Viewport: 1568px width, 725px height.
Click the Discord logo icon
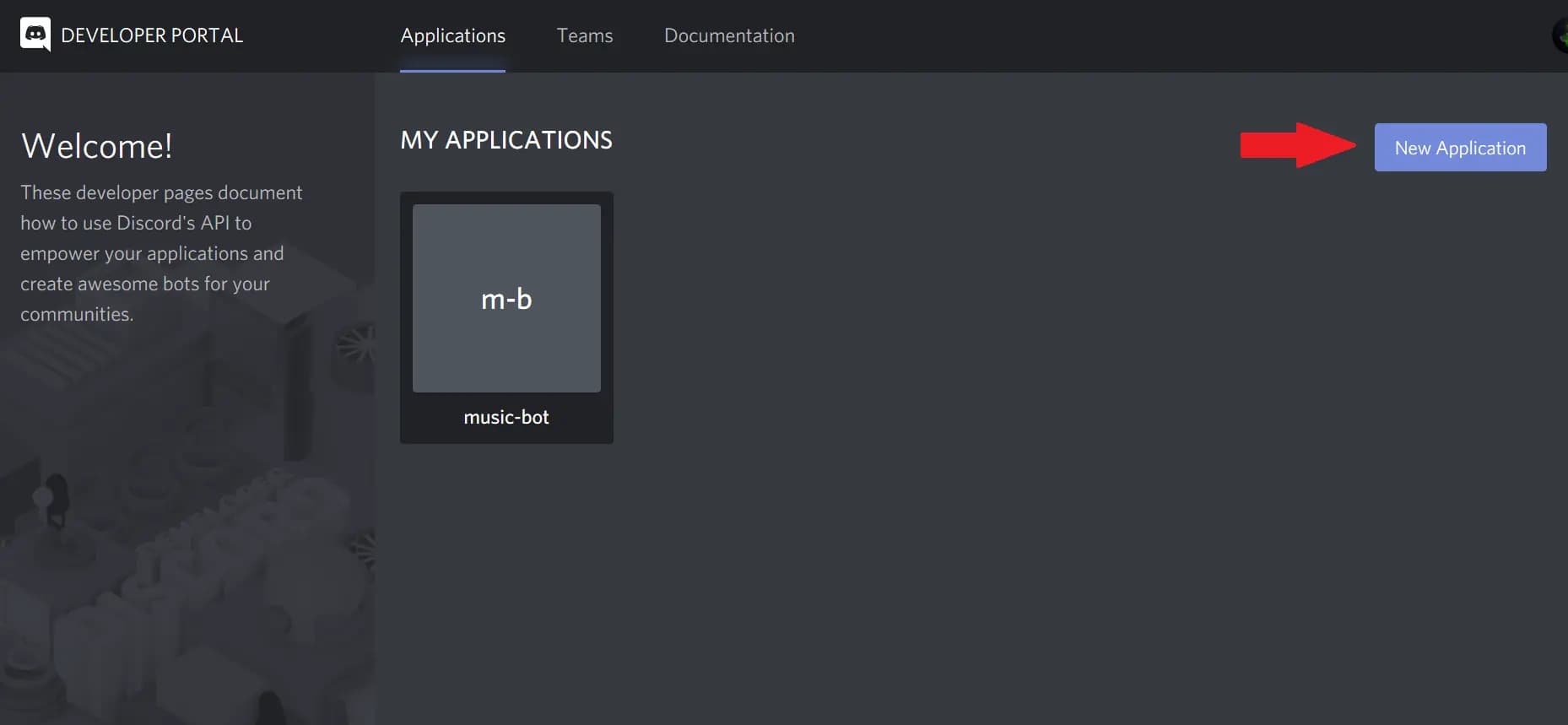(x=35, y=35)
